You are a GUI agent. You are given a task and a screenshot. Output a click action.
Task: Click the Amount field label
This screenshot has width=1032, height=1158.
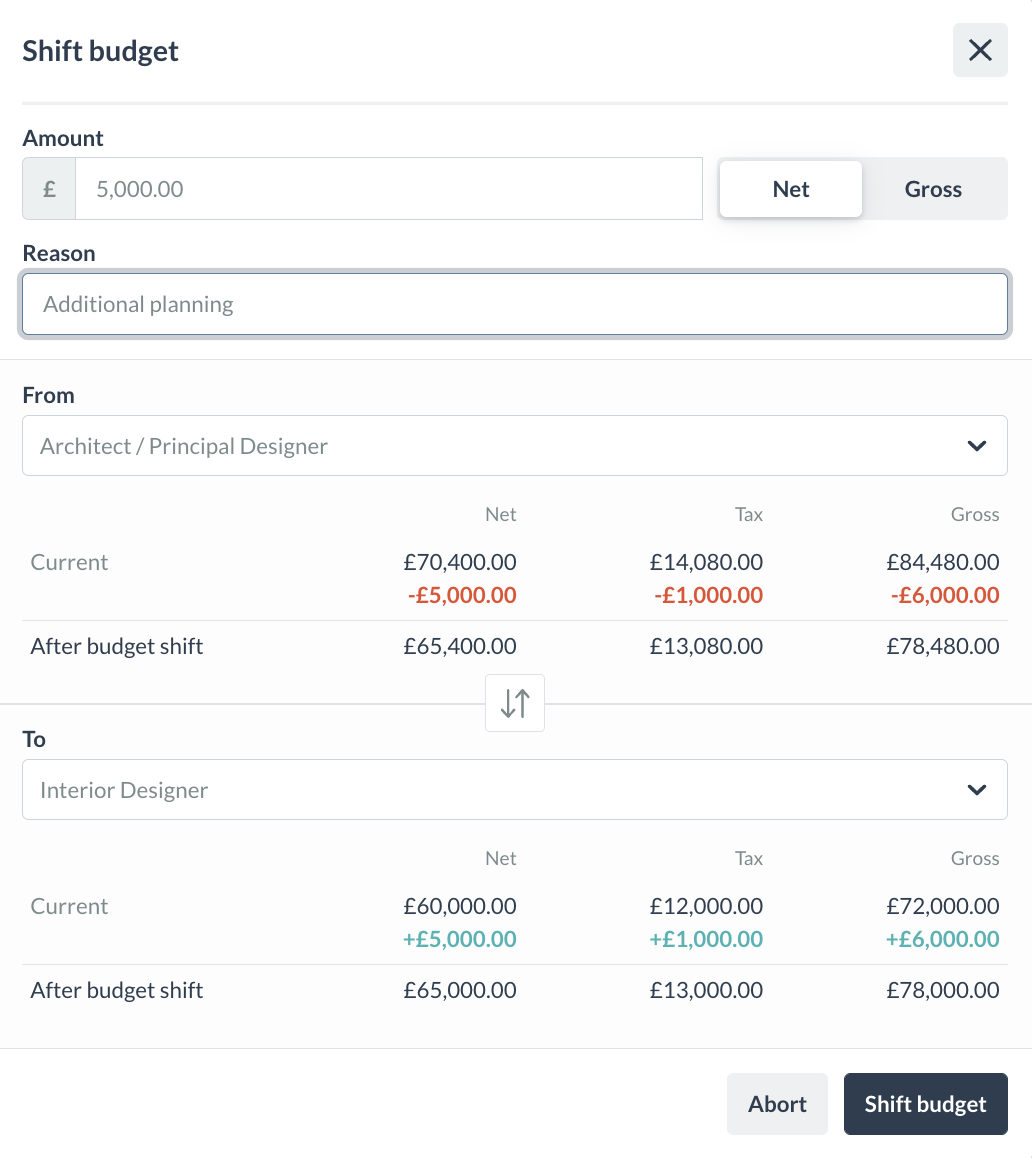pyautogui.click(x=63, y=138)
